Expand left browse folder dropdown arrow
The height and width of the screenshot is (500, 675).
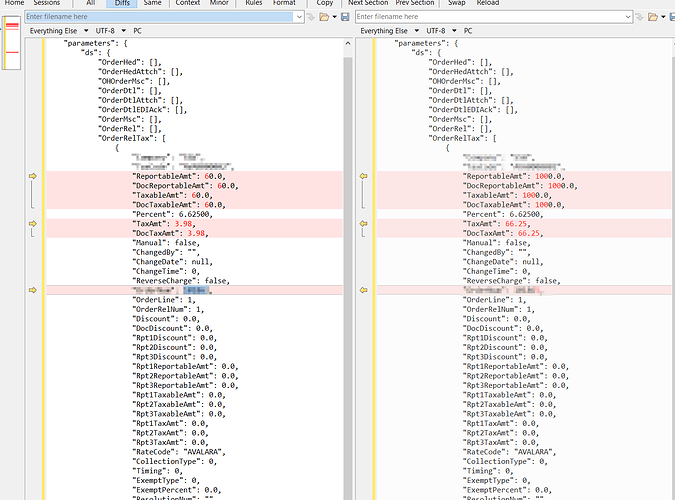point(334,17)
